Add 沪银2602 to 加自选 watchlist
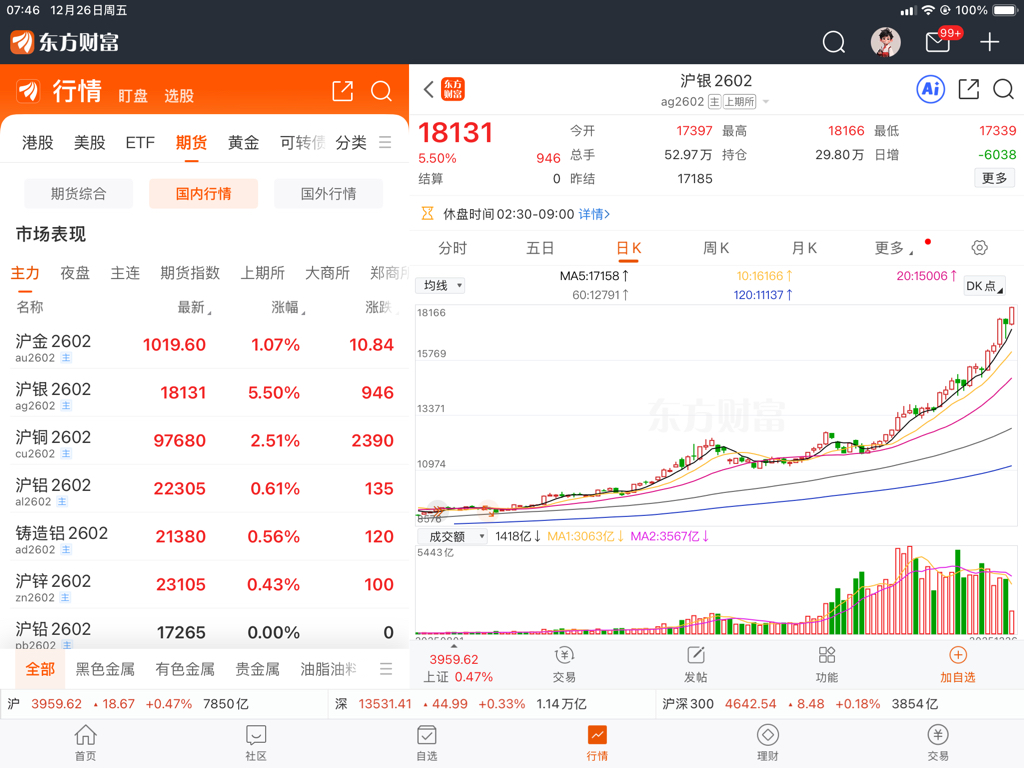The image size is (1024, 768). pos(957,664)
